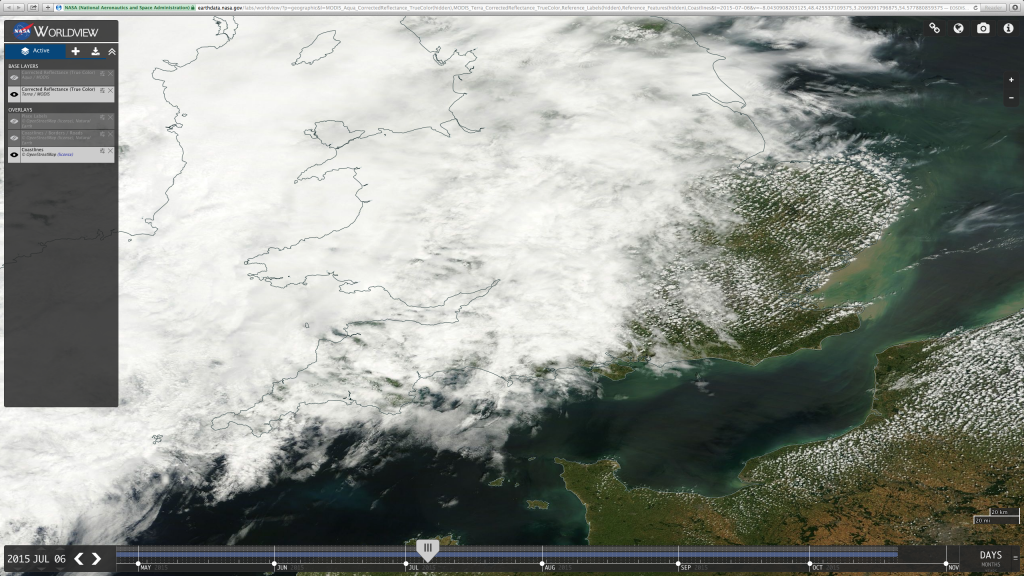
Task: Go to the previous day
Action: (x=79, y=558)
